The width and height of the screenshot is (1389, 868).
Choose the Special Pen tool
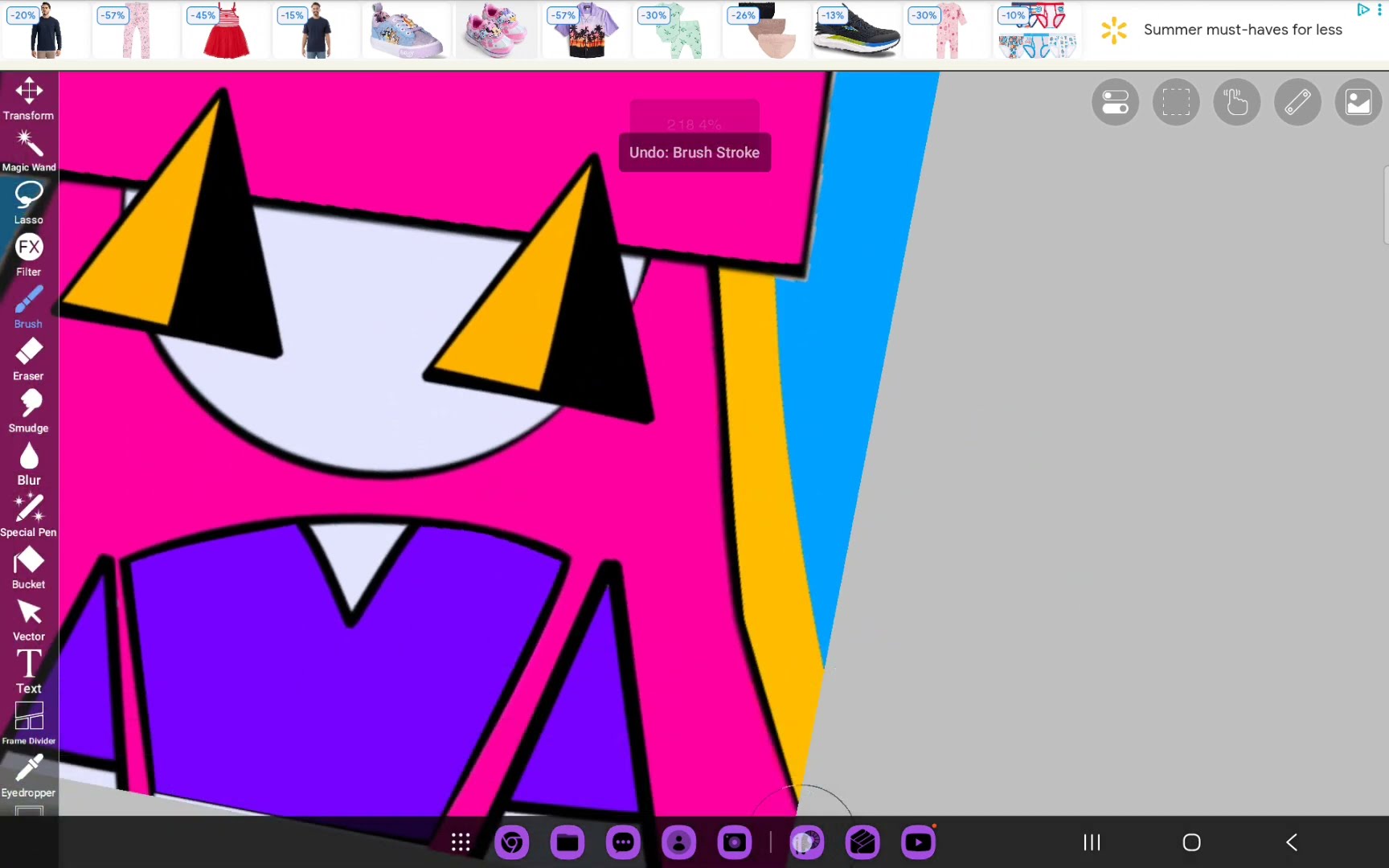click(x=29, y=516)
